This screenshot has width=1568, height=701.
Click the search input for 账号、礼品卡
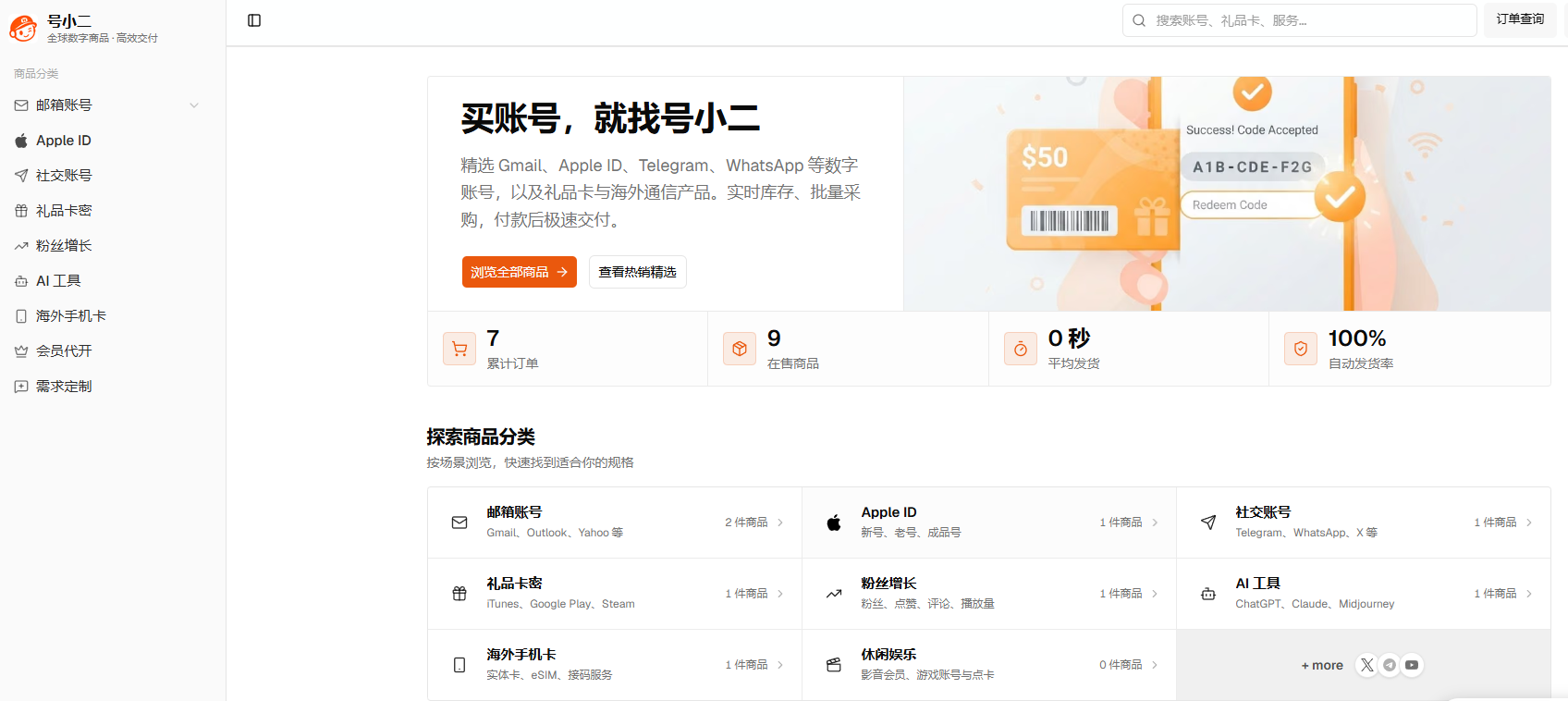pyautogui.click(x=1299, y=20)
